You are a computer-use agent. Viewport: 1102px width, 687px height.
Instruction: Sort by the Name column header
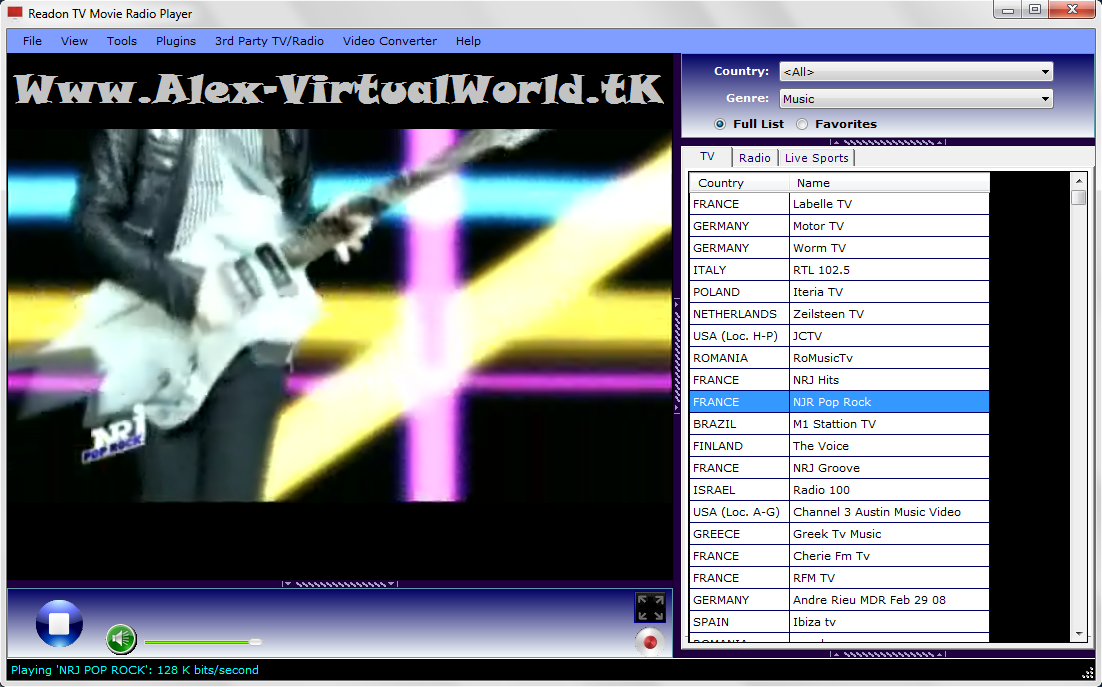click(x=889, y=183)
